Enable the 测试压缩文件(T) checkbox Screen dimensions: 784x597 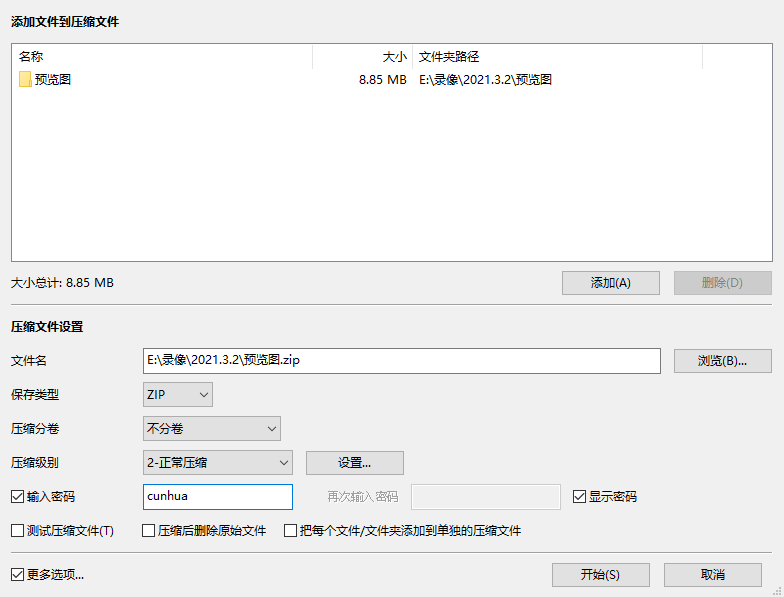click(17, 531)
